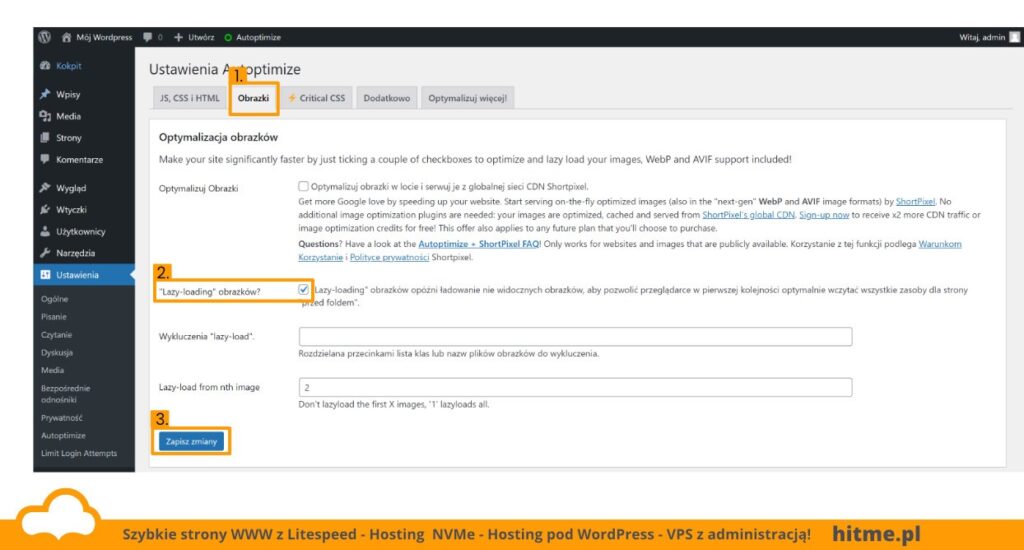1024x550 pixels.
Task: Open the Autoptimize settings submenu
Action: (63, 435)
